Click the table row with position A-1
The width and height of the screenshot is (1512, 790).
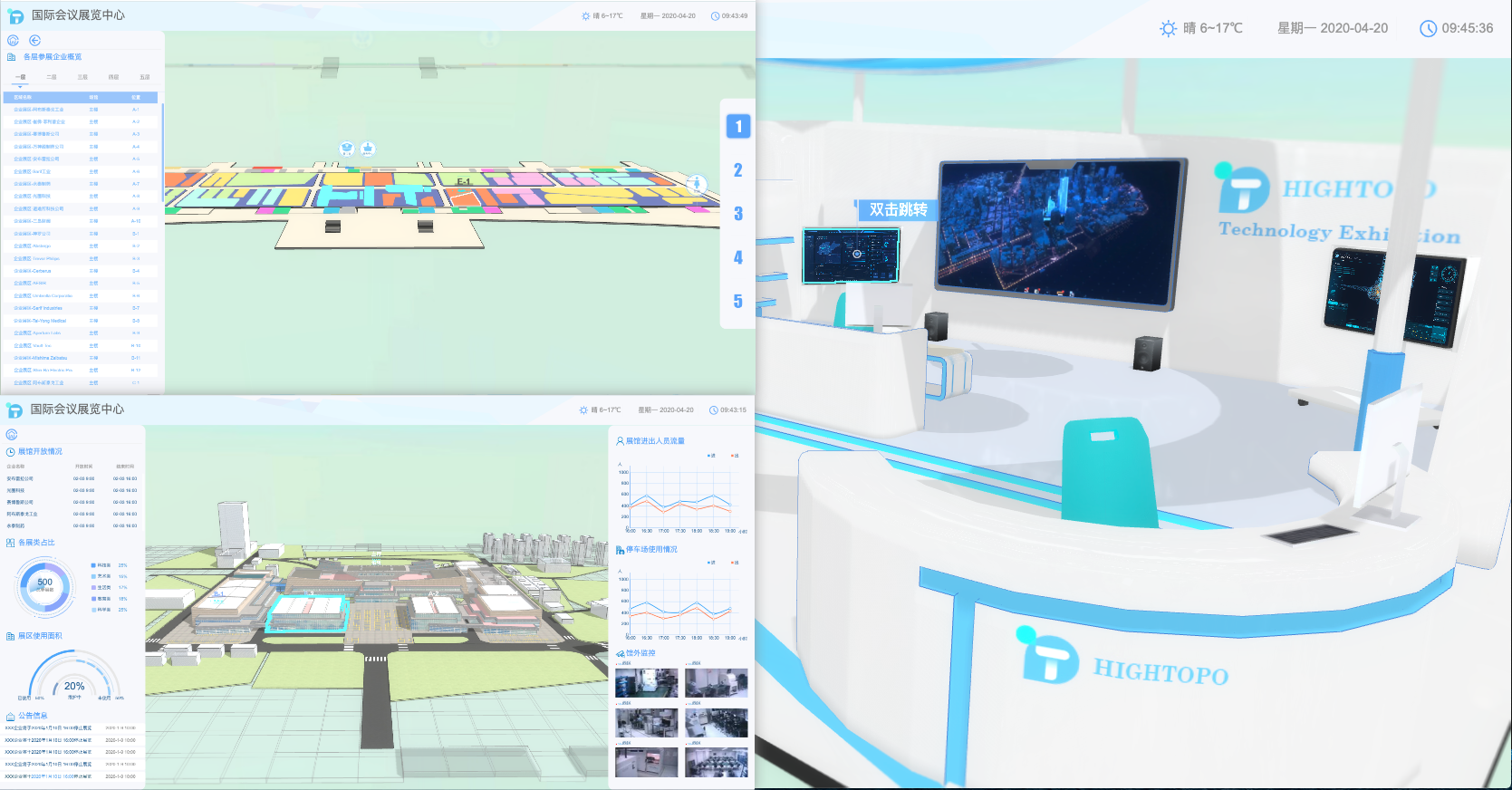pos(81,110)
